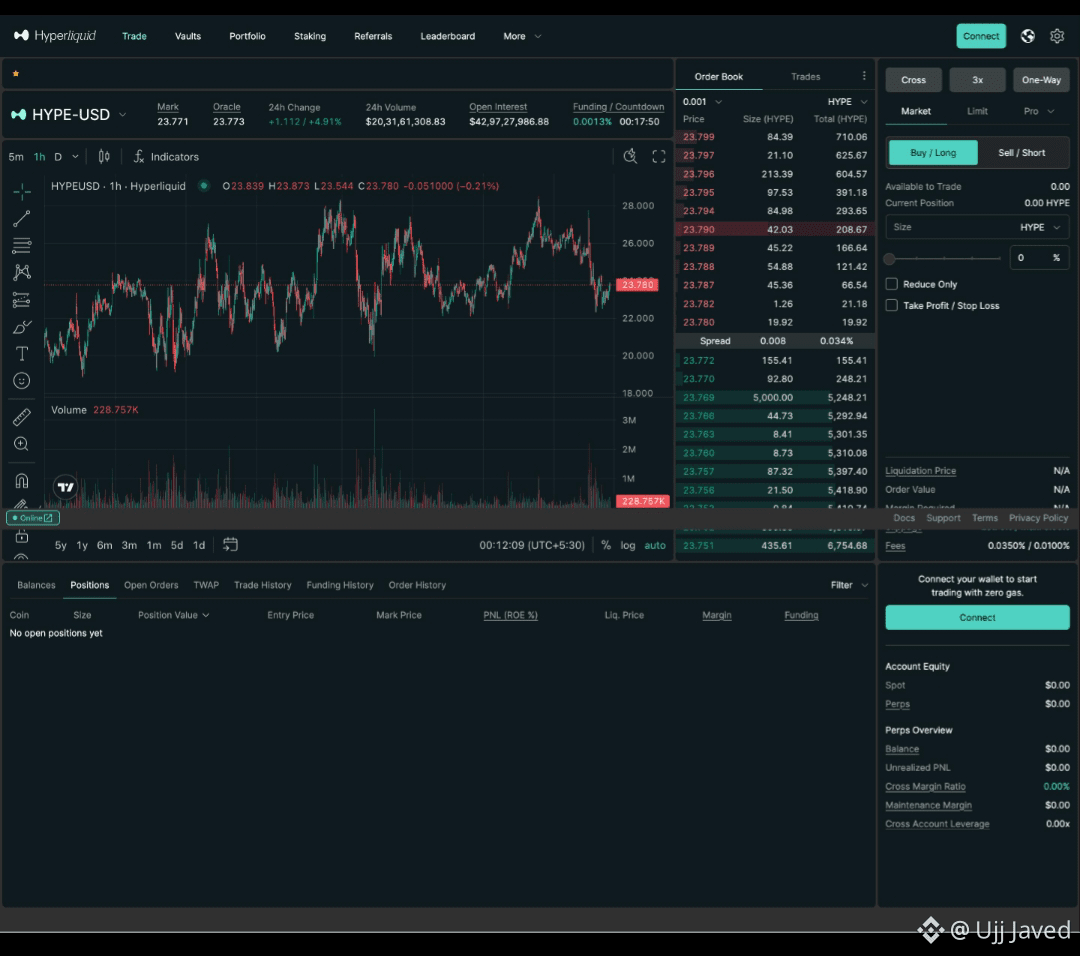
Task: Expand the More navigation menu
Action: pos(521,36)
